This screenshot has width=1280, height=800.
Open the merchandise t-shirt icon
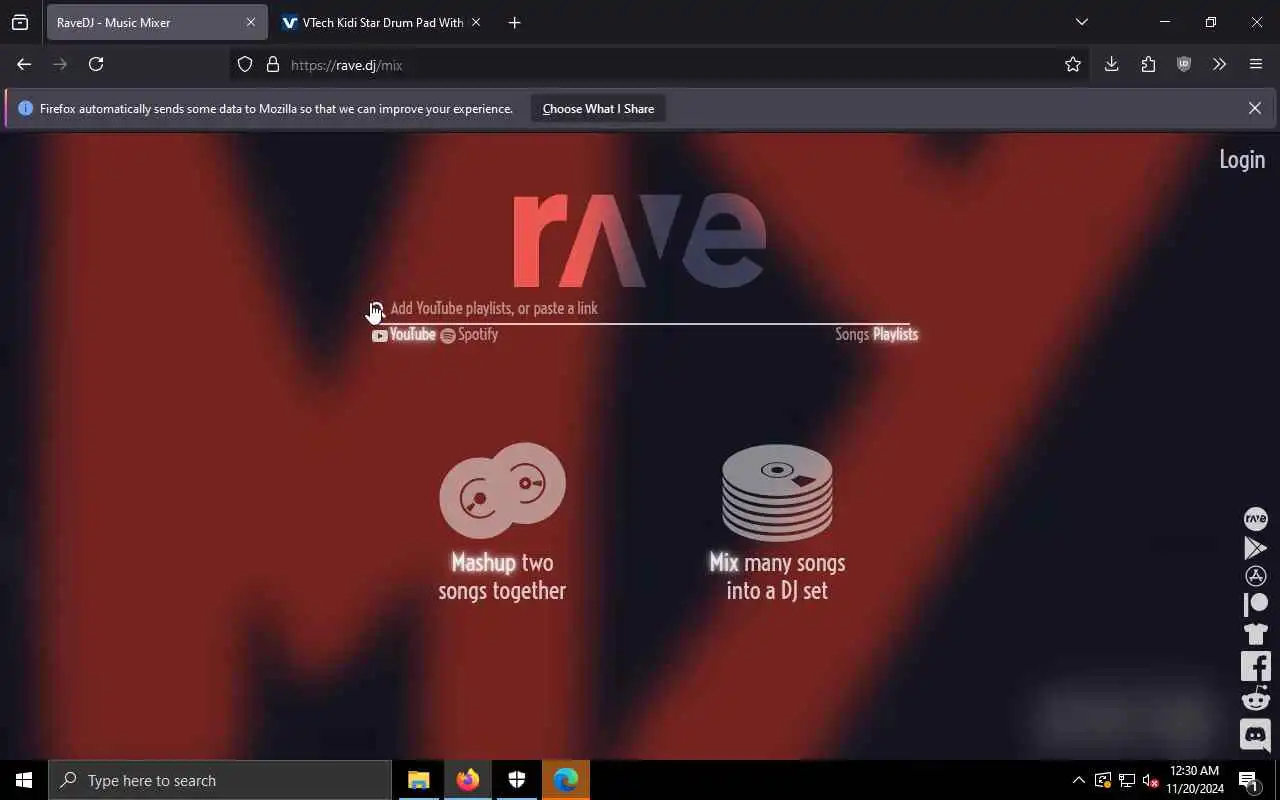(1255, 633)
